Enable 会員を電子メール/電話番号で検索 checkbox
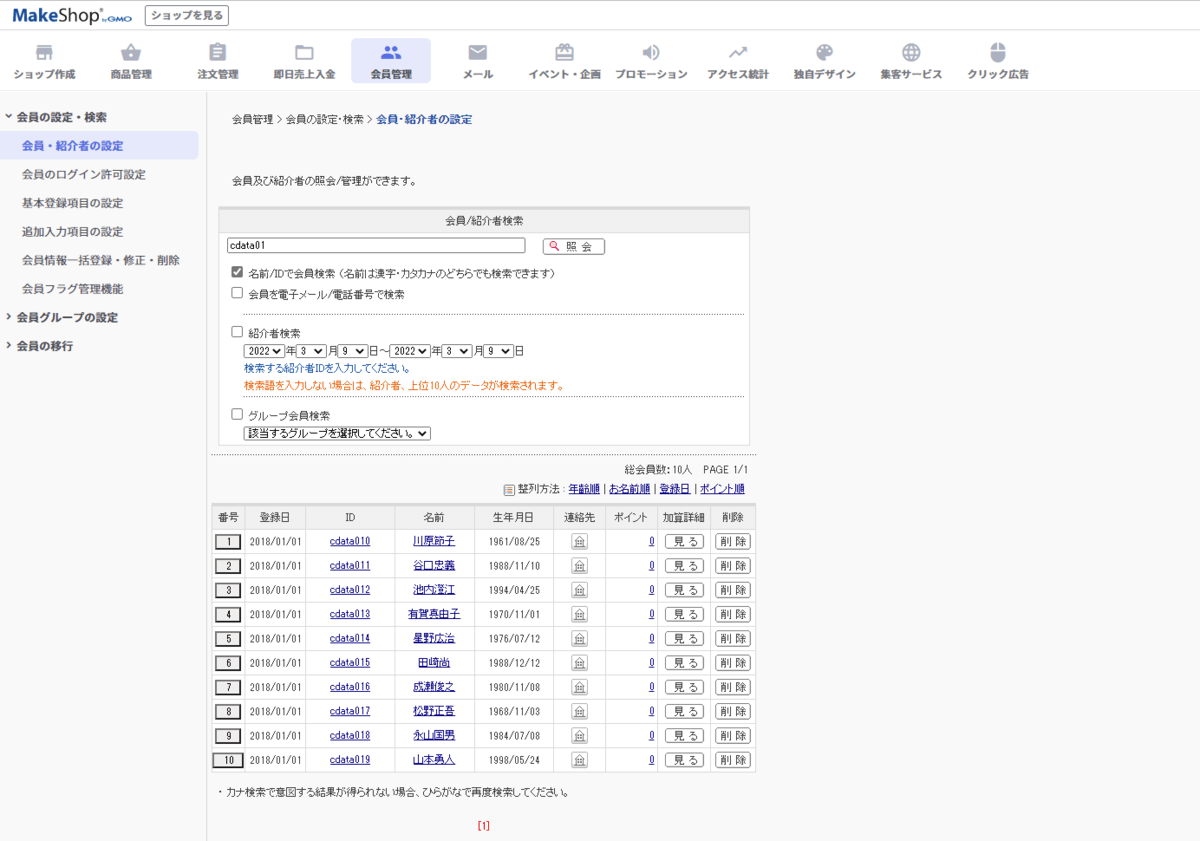 tap(237, 293)
